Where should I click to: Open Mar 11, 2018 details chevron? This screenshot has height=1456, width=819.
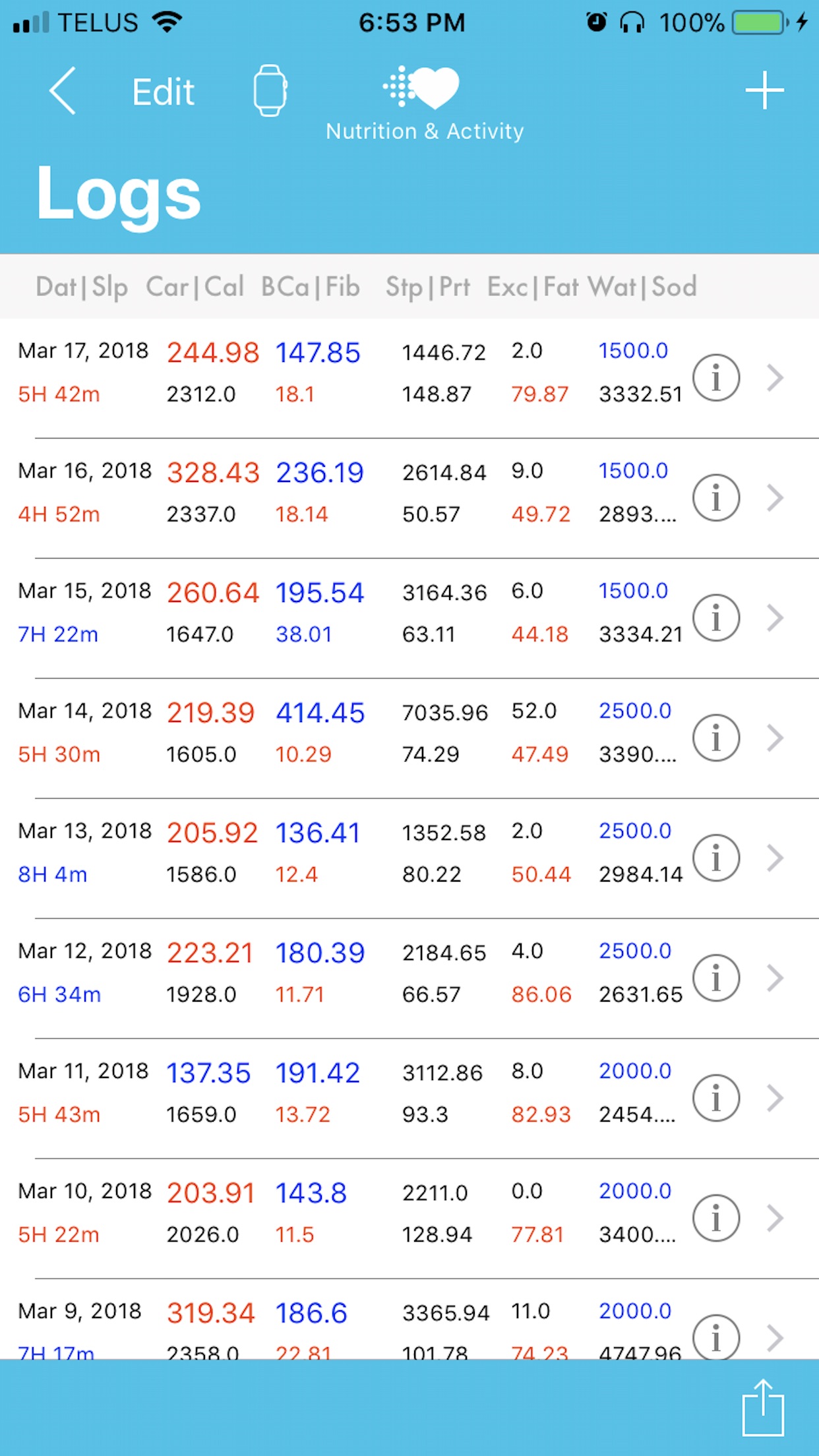point(775,1098)
